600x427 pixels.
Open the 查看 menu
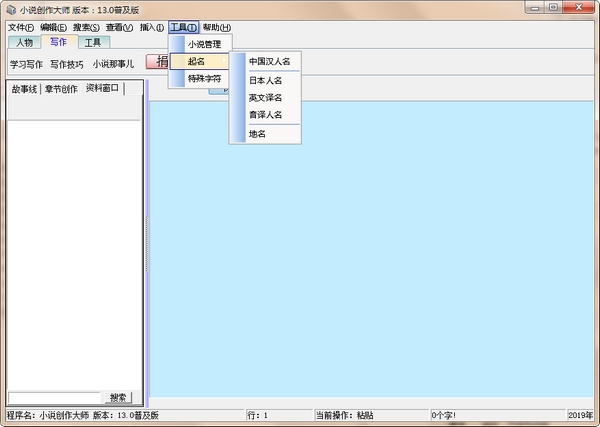pos(119,27)
